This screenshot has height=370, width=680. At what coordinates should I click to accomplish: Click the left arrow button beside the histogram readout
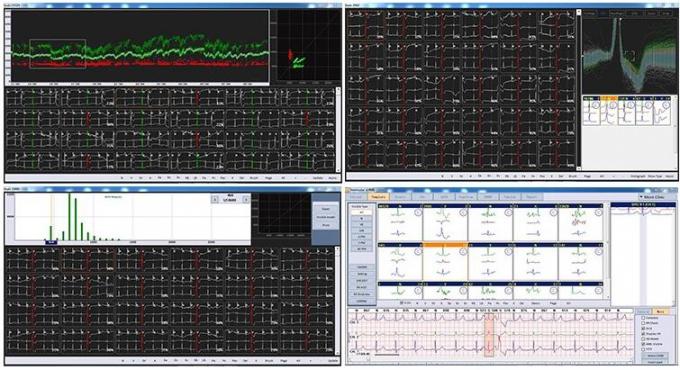(215, 199)
